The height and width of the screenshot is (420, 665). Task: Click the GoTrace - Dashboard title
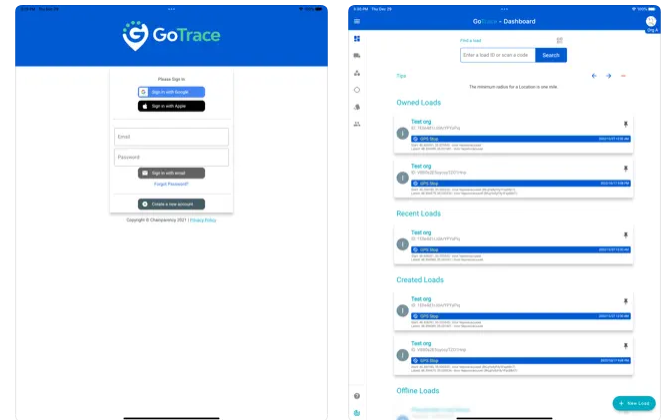point(504,21)
